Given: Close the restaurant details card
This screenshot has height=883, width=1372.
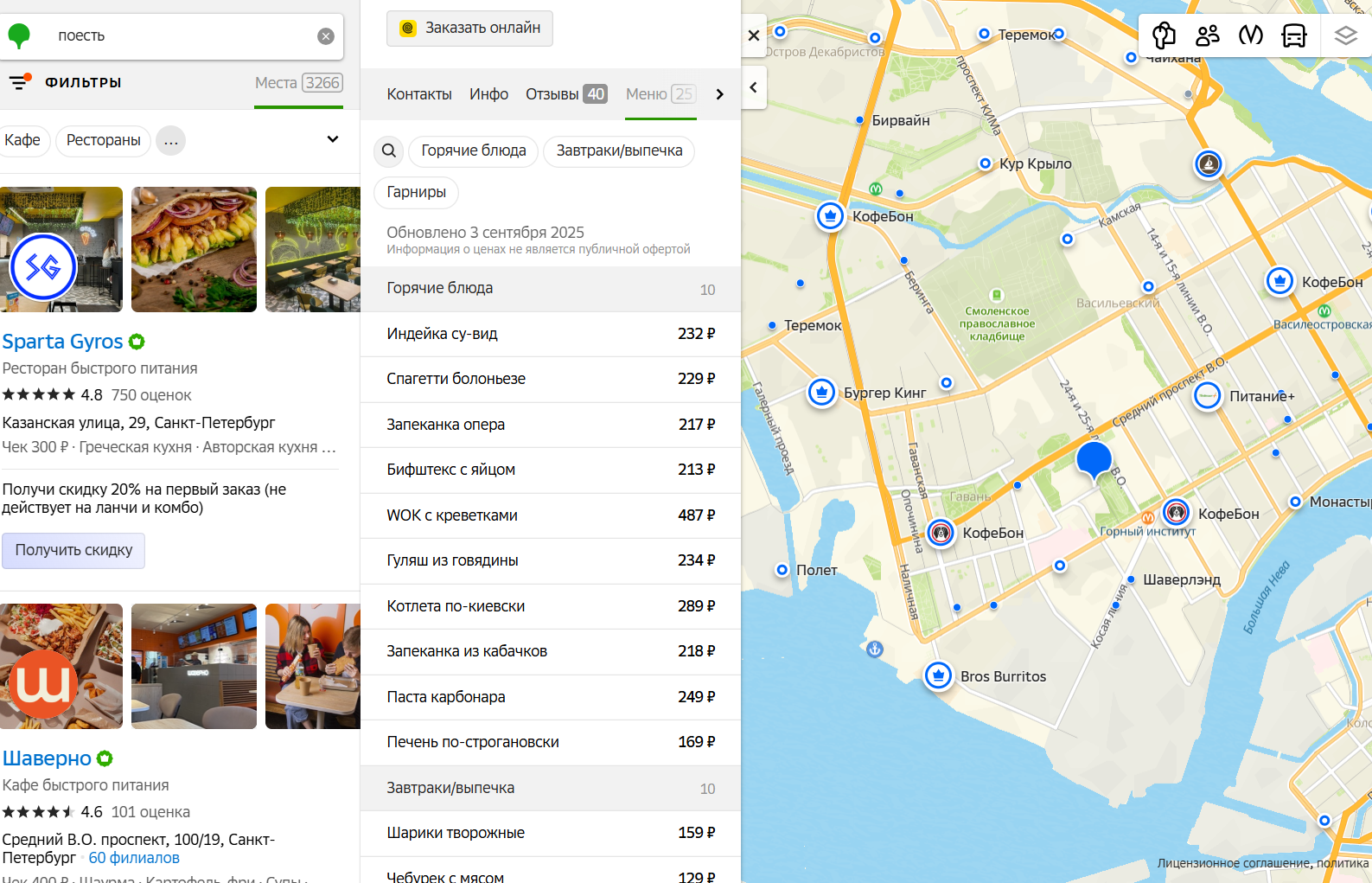Looking at the screenshot, I should pyautogui.click(x=754, y=35).
